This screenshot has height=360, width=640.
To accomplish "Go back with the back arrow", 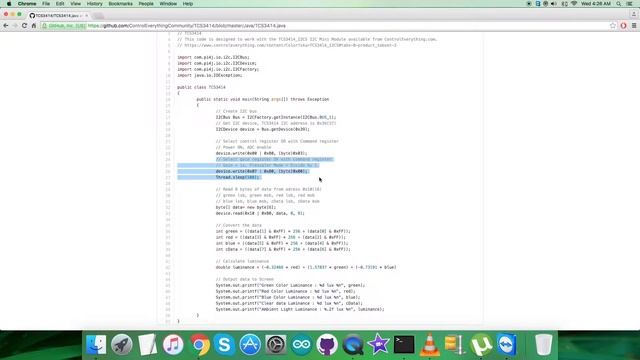I will click(x=6, y=26).
